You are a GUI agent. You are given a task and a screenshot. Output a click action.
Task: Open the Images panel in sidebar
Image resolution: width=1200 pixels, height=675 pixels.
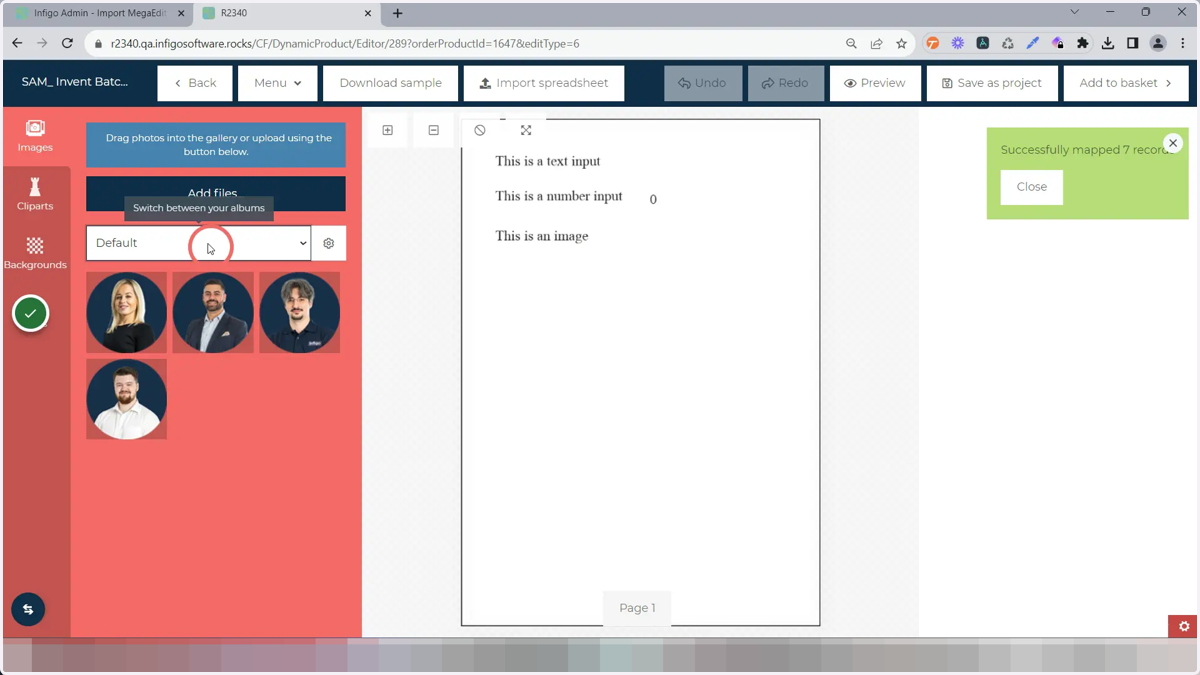tap(35, 137)
